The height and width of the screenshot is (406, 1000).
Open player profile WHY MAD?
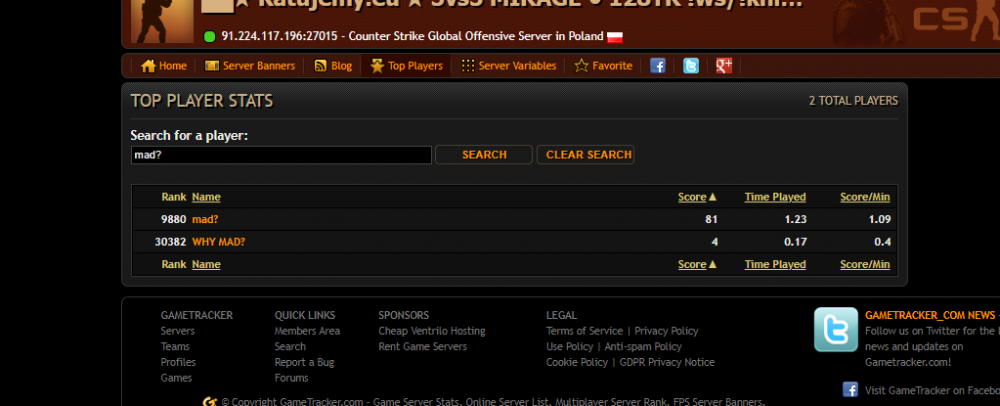(219, 242)
